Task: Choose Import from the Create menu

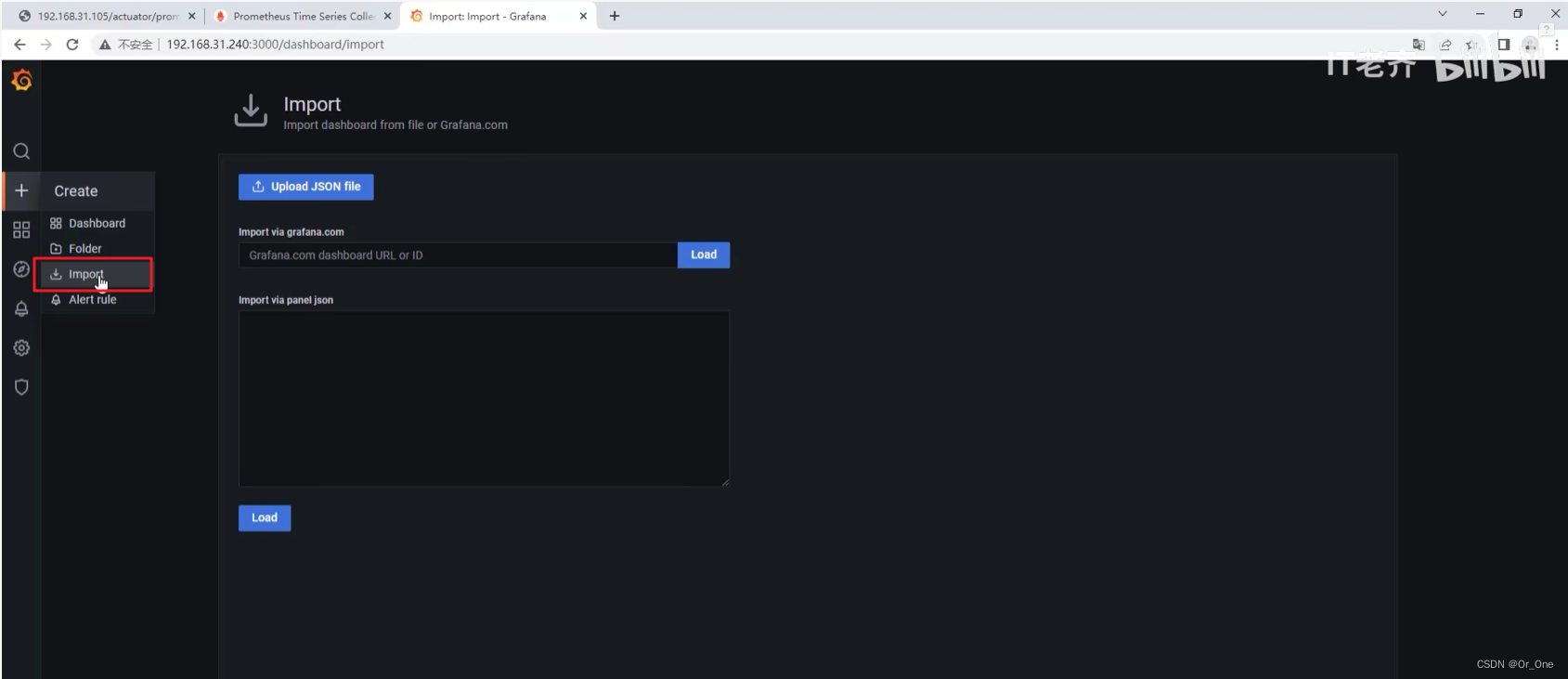Action: click(x=97, y=274)
